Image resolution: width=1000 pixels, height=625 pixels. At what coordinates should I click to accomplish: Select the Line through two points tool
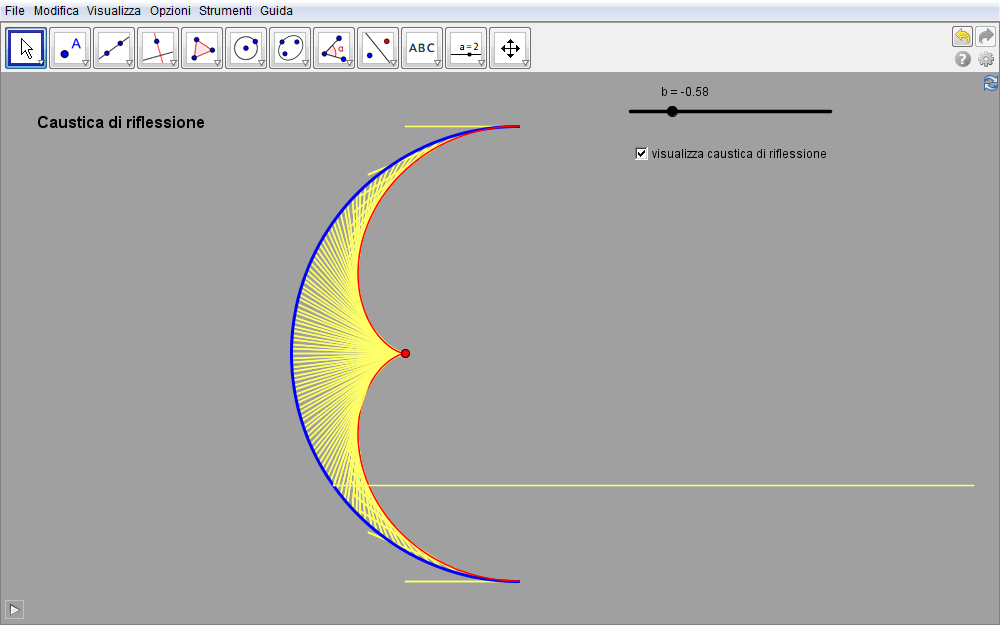pyautogui.click(x=114, y=48)
